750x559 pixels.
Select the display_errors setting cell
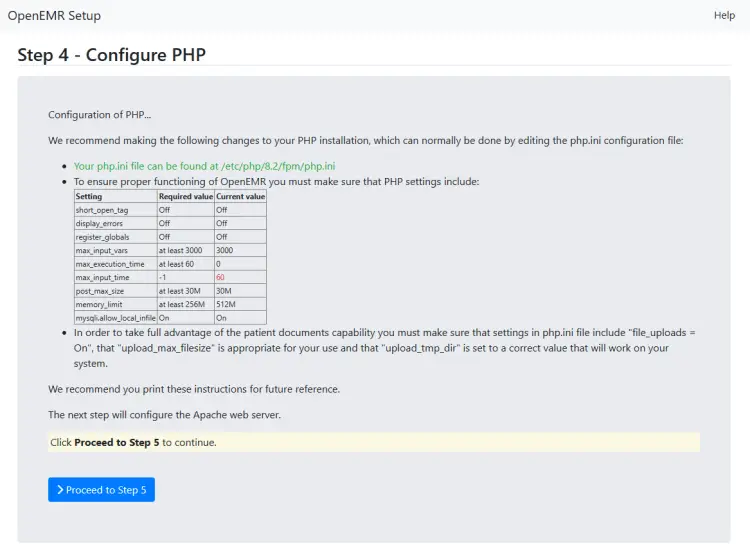[x=99, y=224]
